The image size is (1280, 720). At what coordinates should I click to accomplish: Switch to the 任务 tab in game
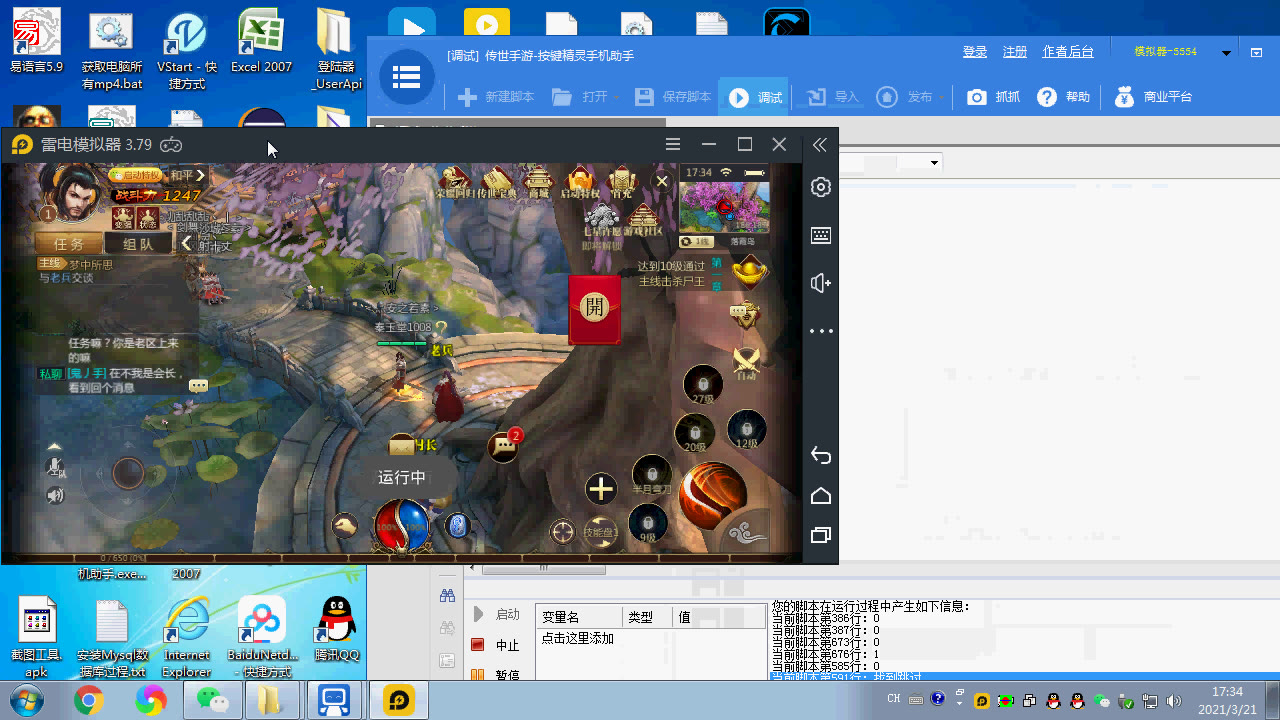(x=69, y=243)
